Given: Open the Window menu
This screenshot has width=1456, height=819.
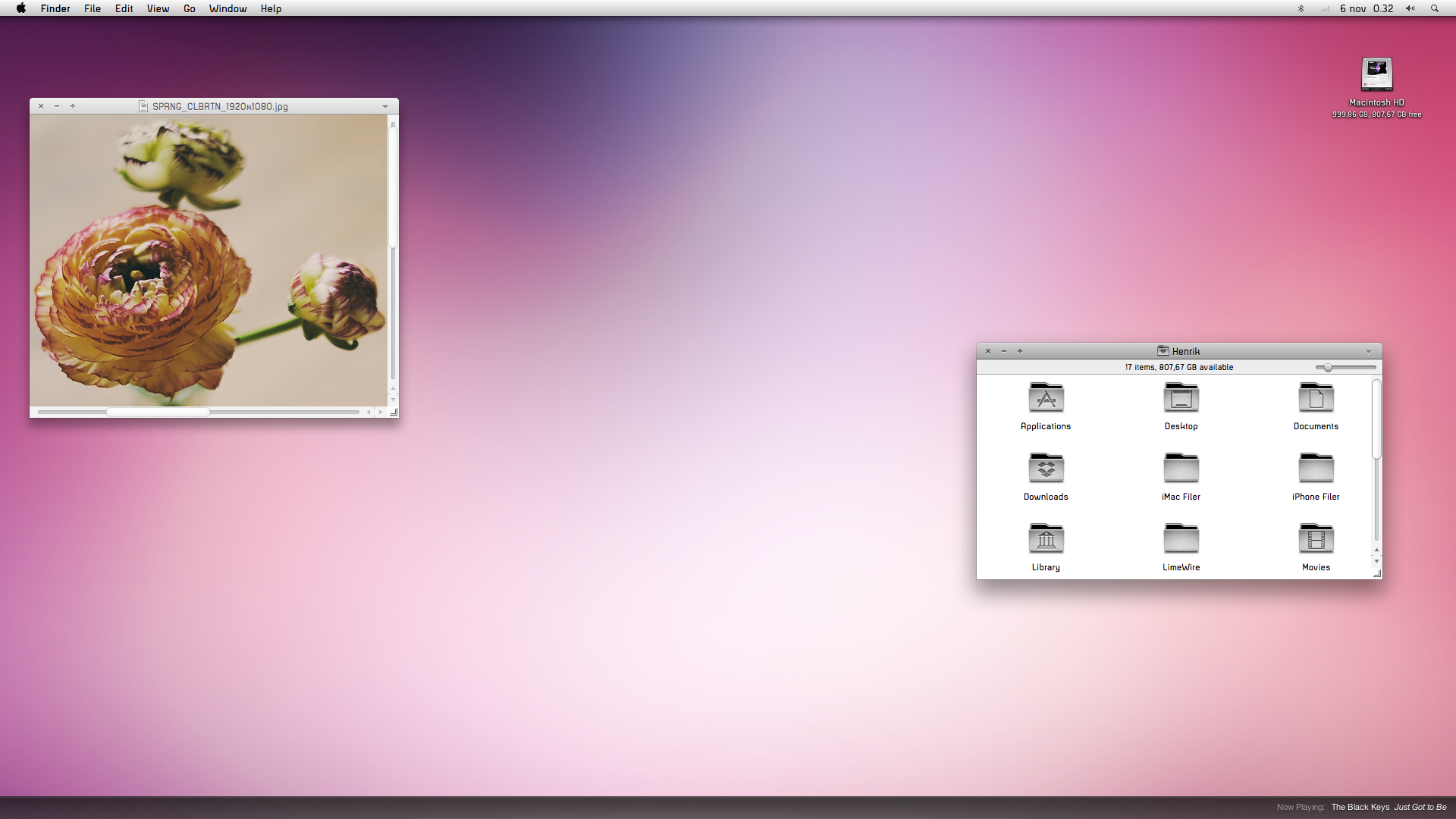Looking at the screenshot, I should (227, 8).
